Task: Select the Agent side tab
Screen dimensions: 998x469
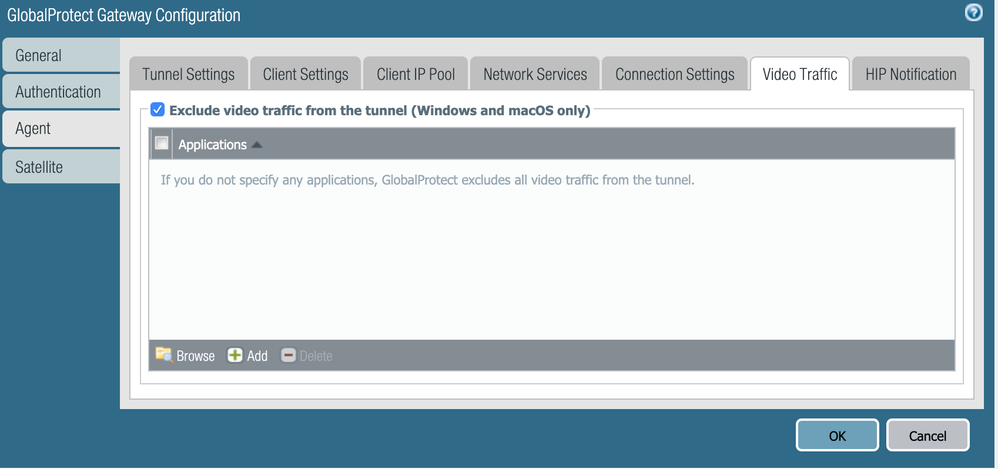Action: tap(61, 129)
